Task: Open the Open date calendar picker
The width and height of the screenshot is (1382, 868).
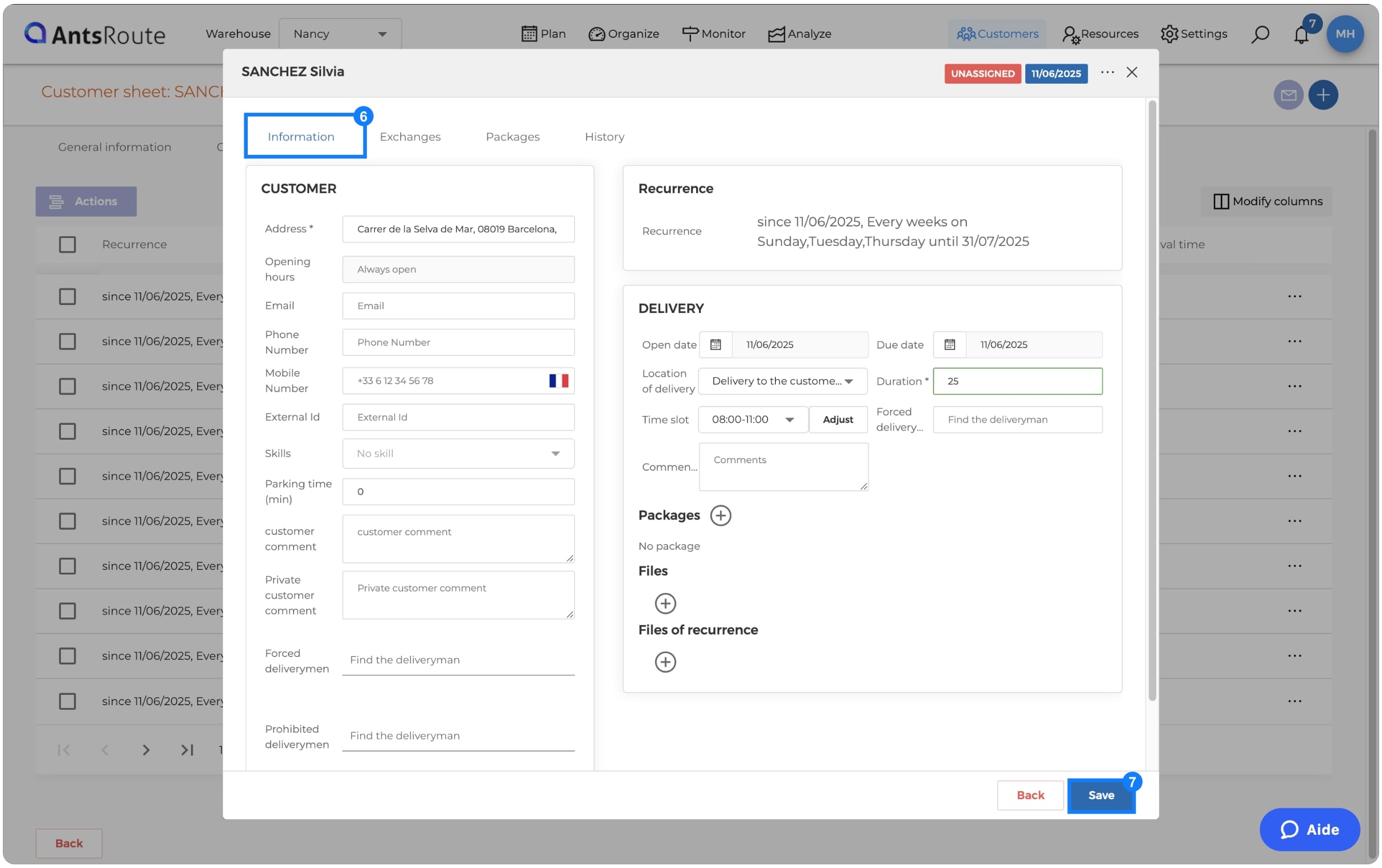Action: coord(715,344)
